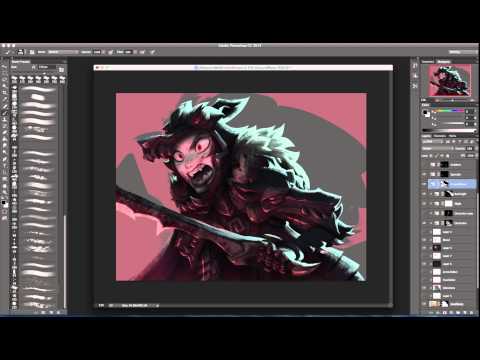
Task: Hide the highlighted blue selected layer
Action: [x=424, y=184]
